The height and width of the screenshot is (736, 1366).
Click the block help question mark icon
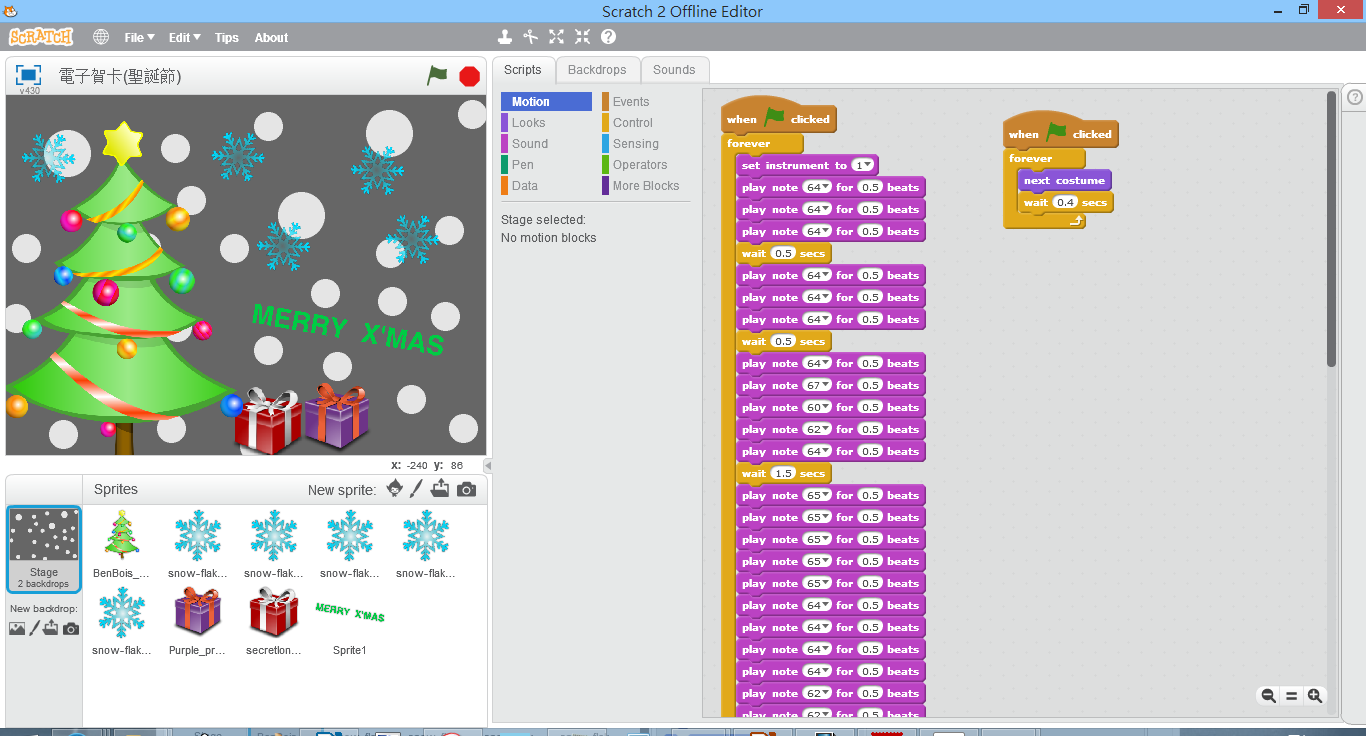(x=608, y=37)
